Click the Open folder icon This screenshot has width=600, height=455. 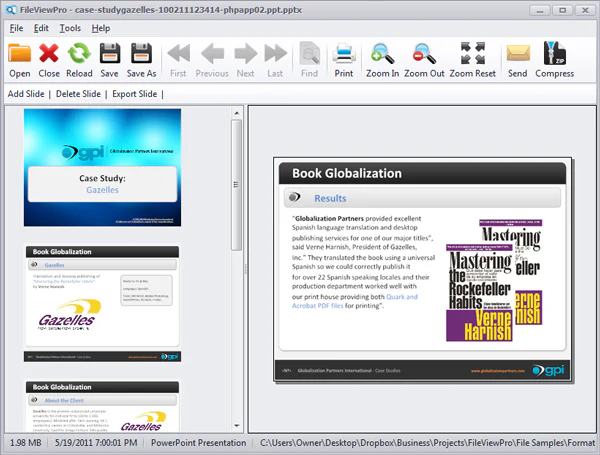(x=20, y=53)
